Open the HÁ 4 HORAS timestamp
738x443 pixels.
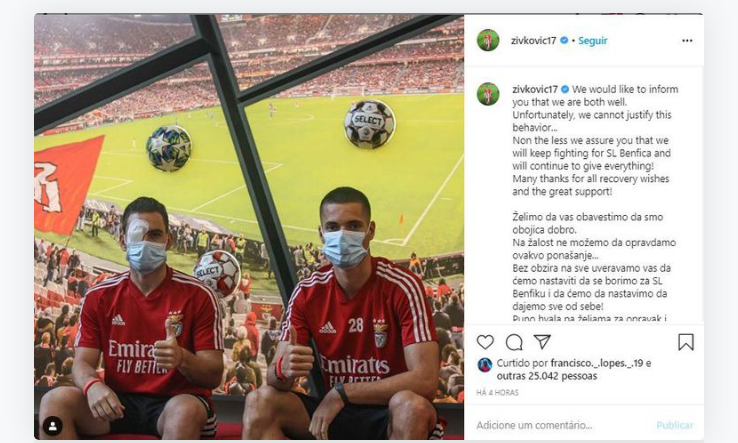click(497, 392)
